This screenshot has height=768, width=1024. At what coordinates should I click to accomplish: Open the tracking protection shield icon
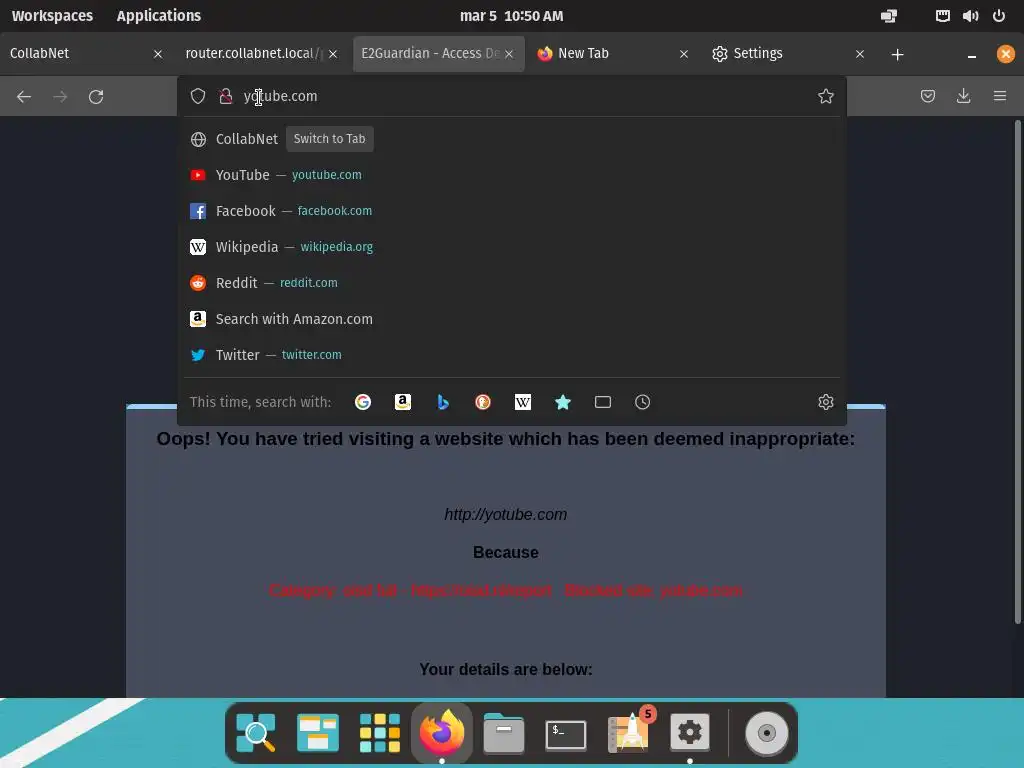click(x=198, y=96)
